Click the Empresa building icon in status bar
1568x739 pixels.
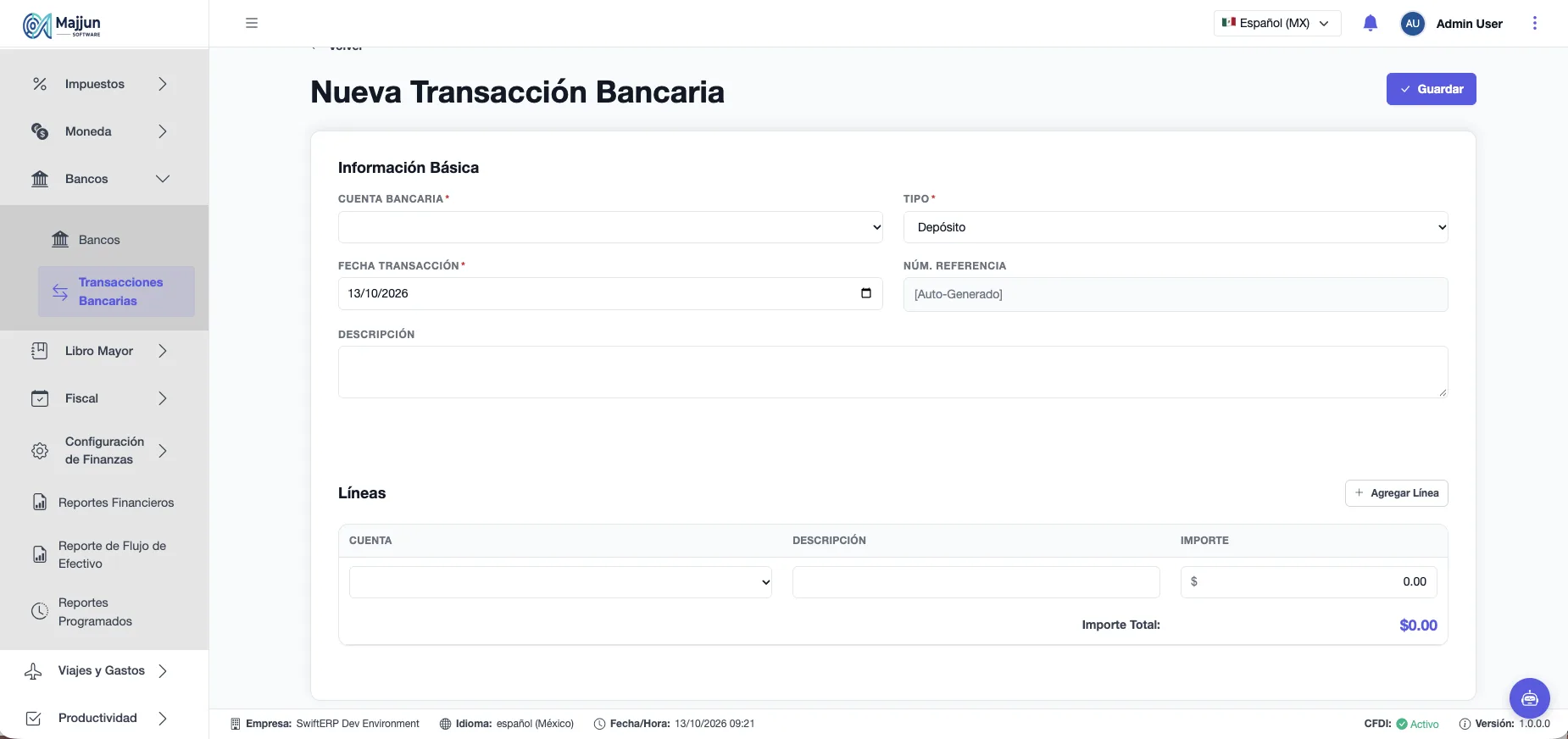[x=236, y=724]
